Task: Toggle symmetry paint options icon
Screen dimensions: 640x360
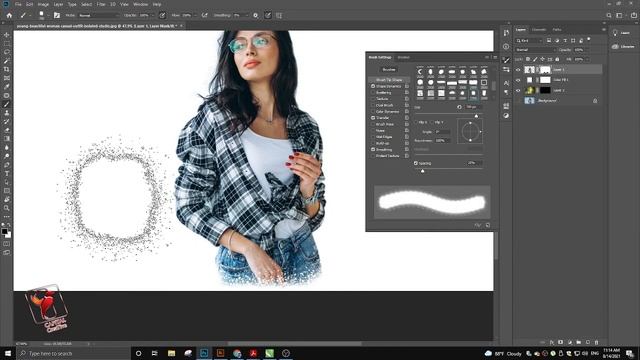Action: (279, 16)
